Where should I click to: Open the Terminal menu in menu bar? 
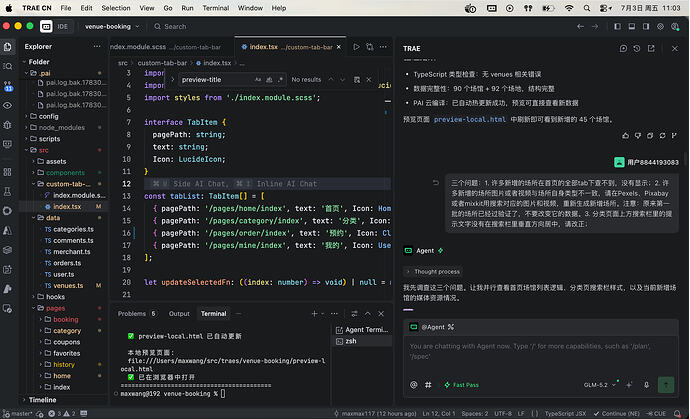pos(216,8)
